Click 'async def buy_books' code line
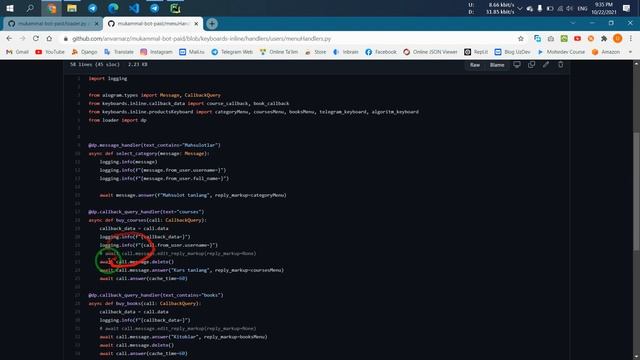 (145, 303)
